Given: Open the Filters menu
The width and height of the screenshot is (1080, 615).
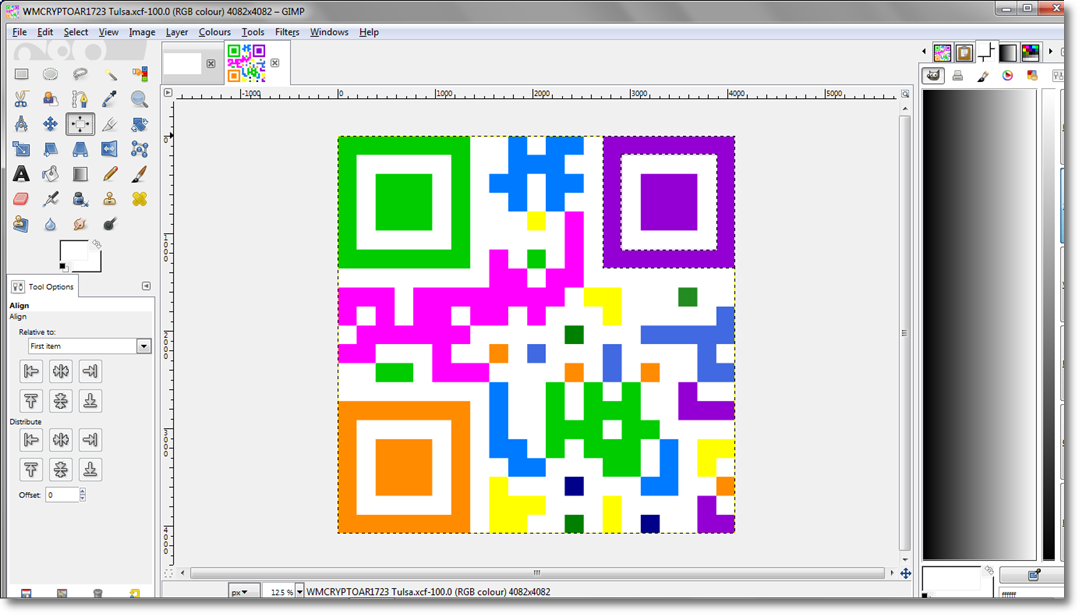Looking at the screenshot, I should click(287, 32).
